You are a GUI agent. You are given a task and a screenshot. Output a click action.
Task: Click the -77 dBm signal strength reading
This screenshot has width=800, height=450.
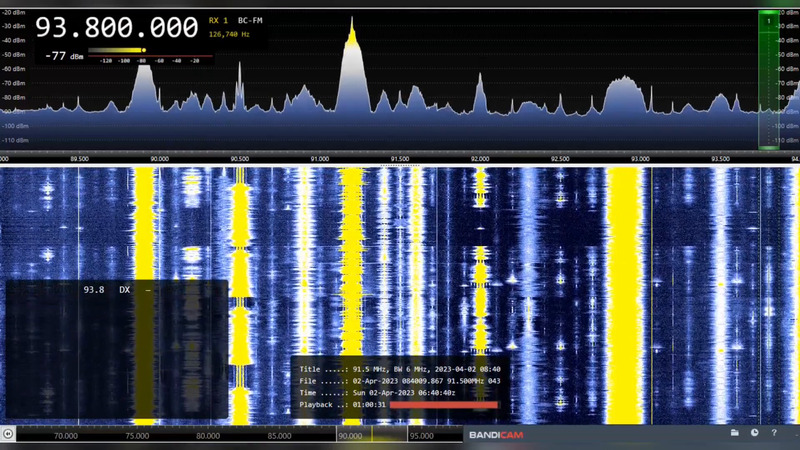click(64, 56)
